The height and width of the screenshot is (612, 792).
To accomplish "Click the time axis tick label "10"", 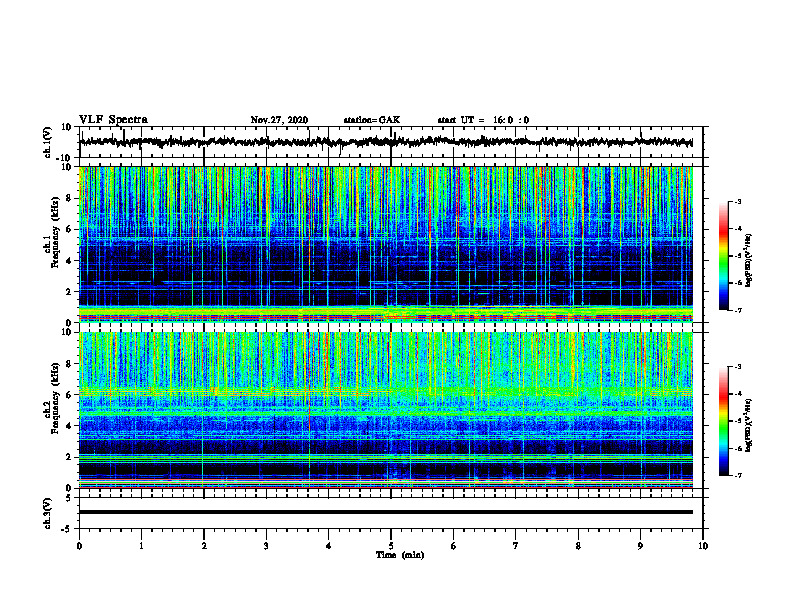I will (x=703, y=546).
